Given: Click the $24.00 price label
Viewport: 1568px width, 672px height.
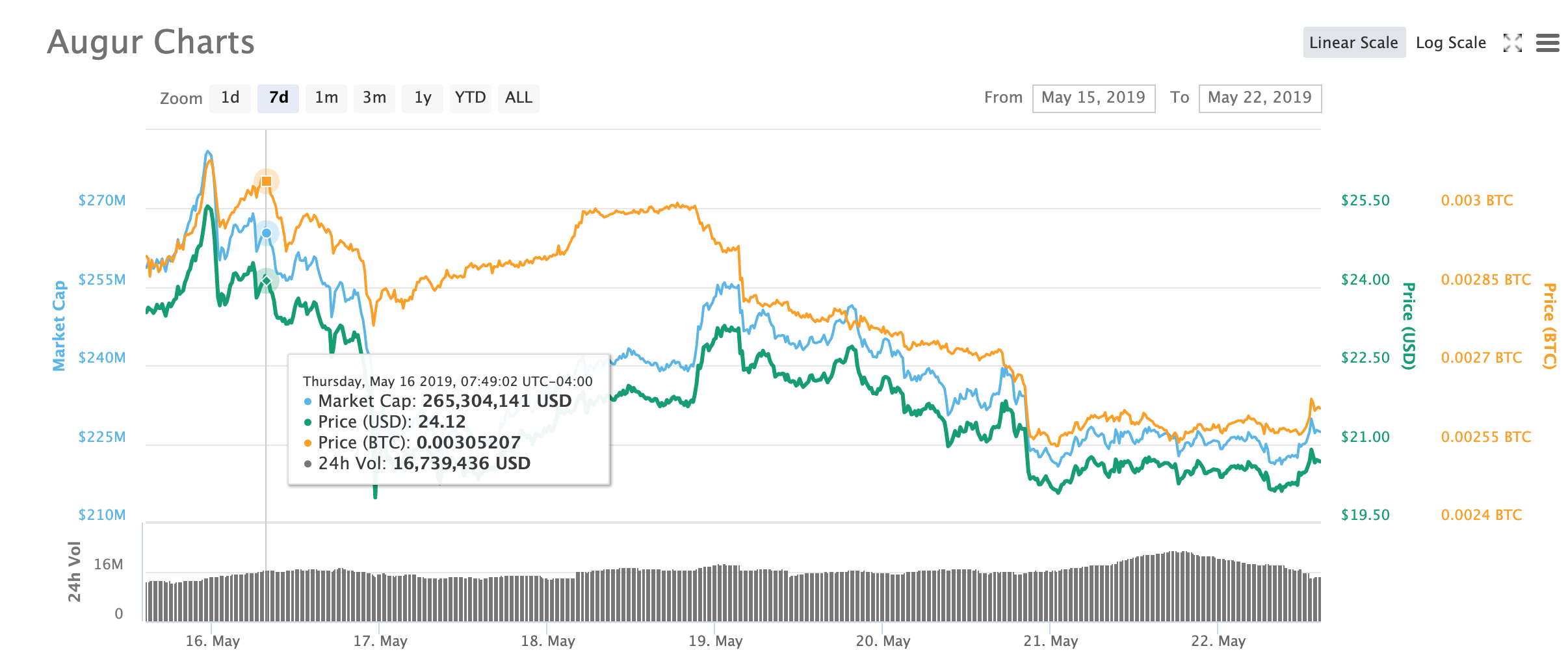Looking at the screenshot, I should (1365, 279).
